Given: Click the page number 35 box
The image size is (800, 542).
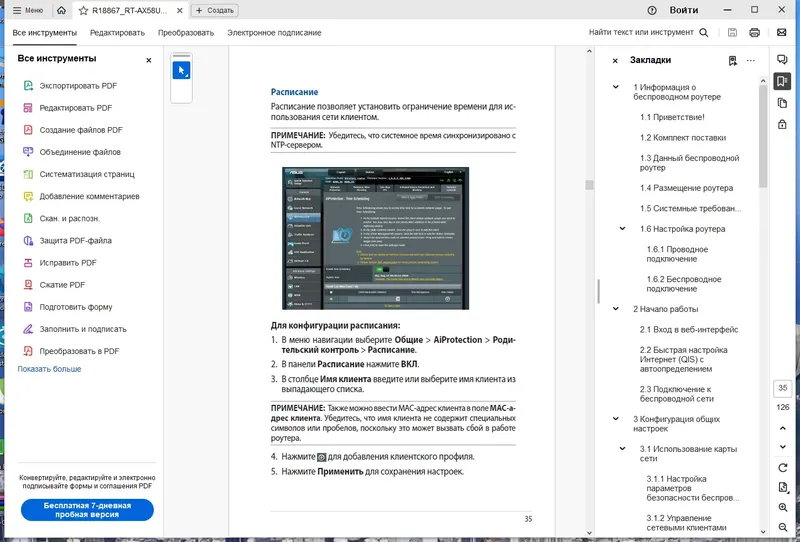Looking at the screenshot, I should pos(783,388).
